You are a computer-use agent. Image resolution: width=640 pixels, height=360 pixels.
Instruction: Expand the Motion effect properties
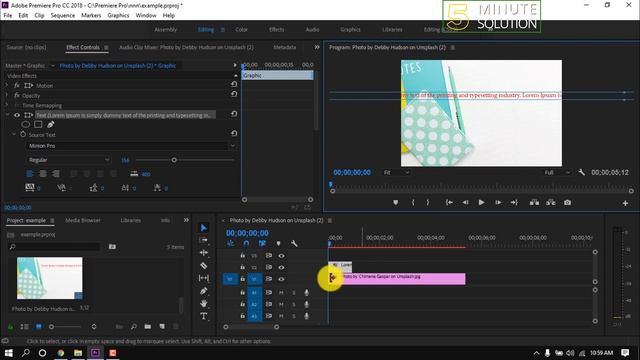pyautogui.click(x=7, y=85)
